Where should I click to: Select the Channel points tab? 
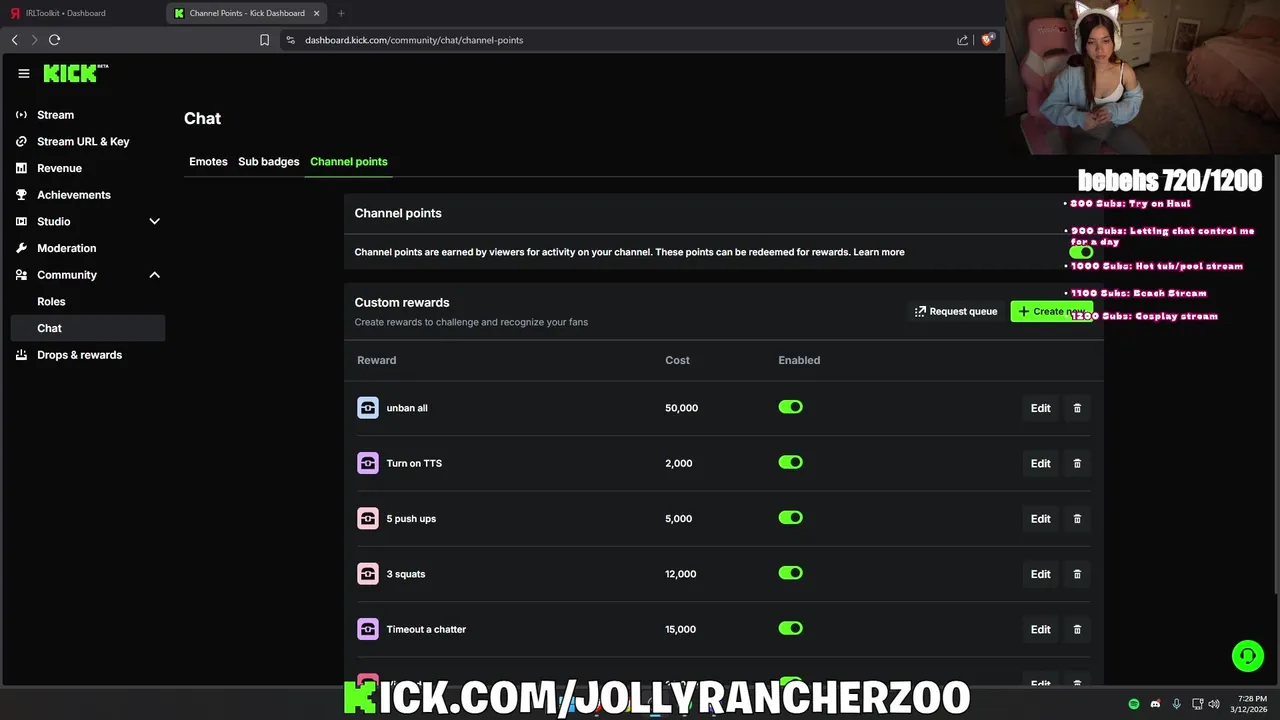point(348,161)
